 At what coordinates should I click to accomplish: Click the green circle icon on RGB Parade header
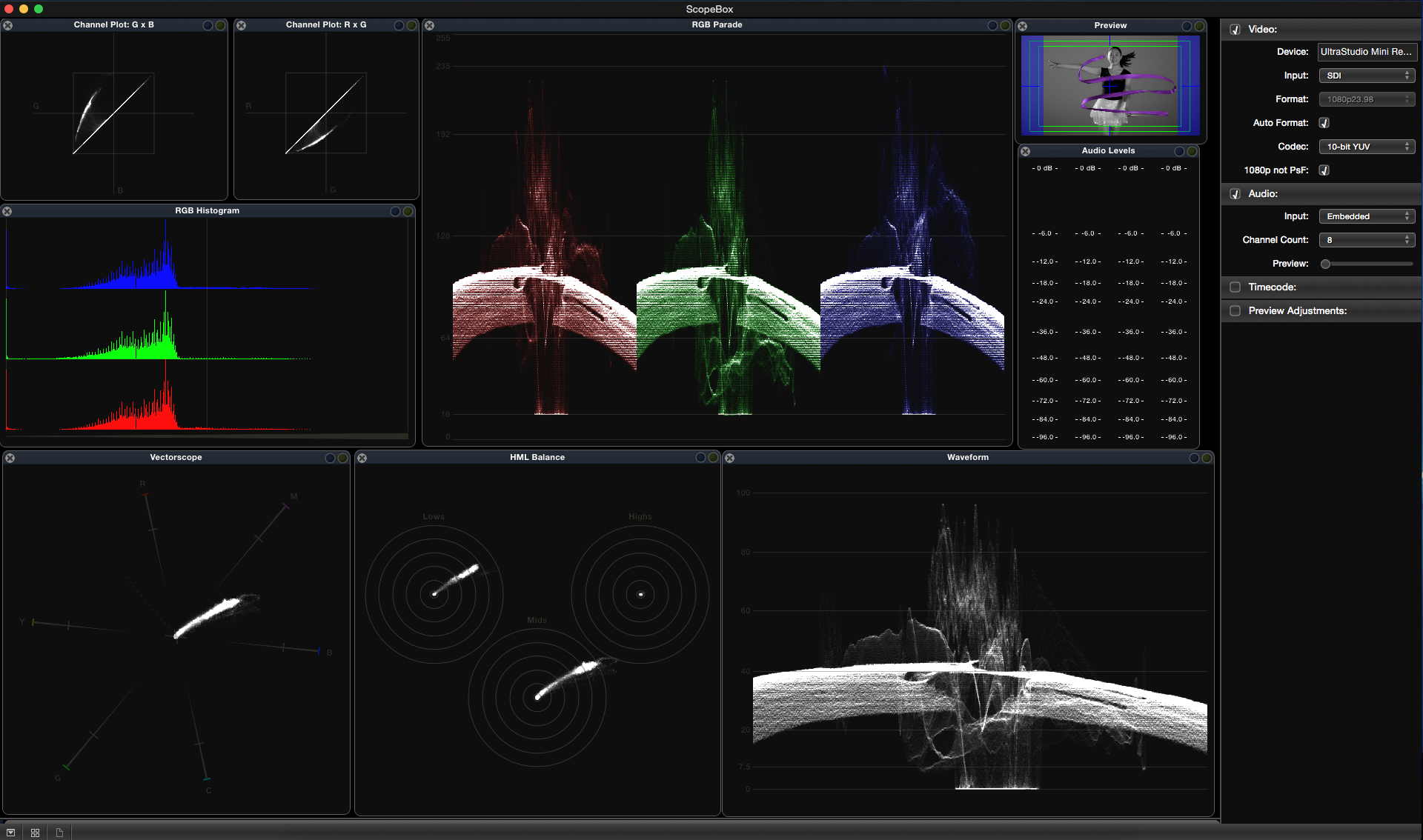1005,24
